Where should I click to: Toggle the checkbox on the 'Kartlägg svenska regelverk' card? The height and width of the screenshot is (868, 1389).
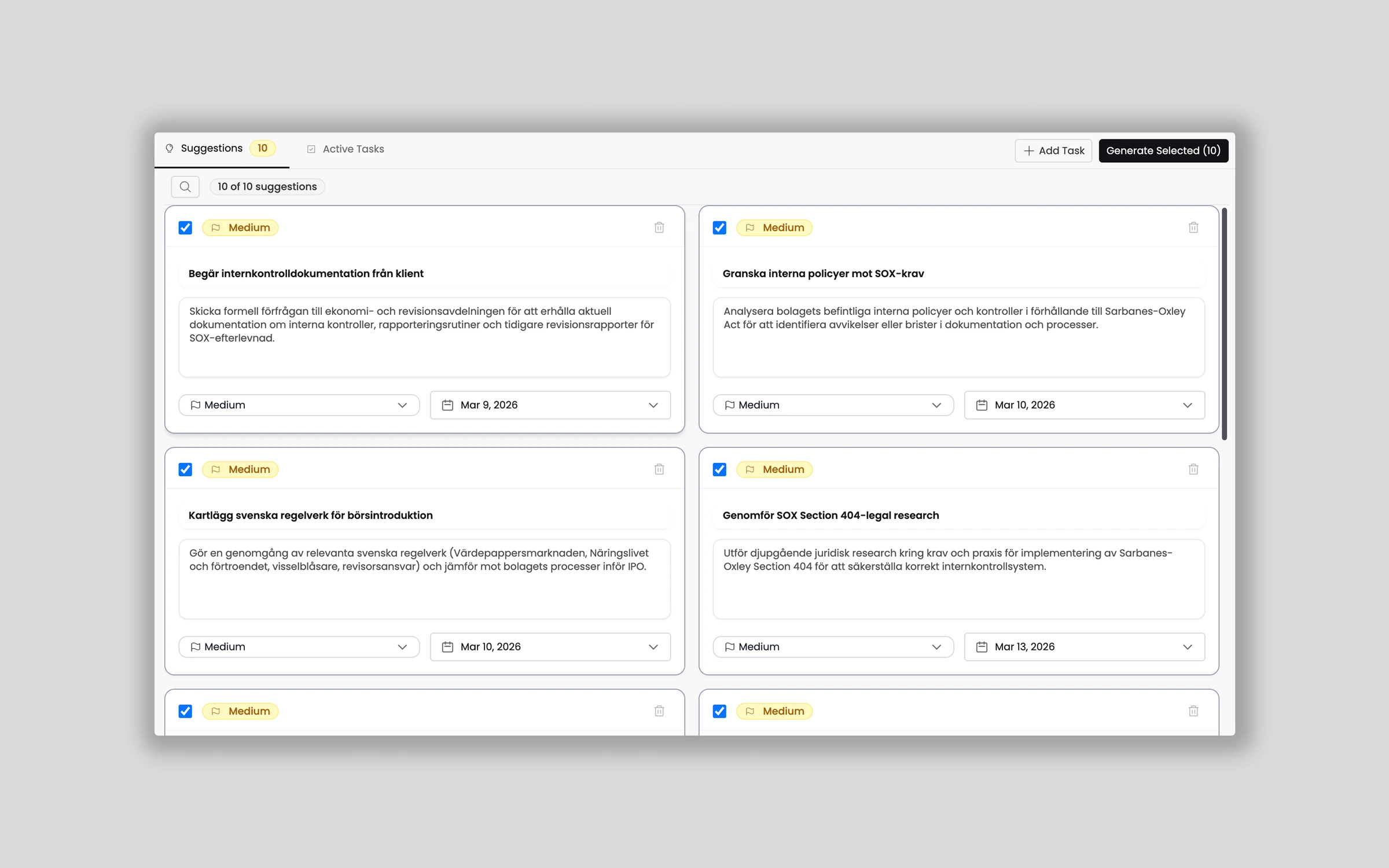point(185,469)
